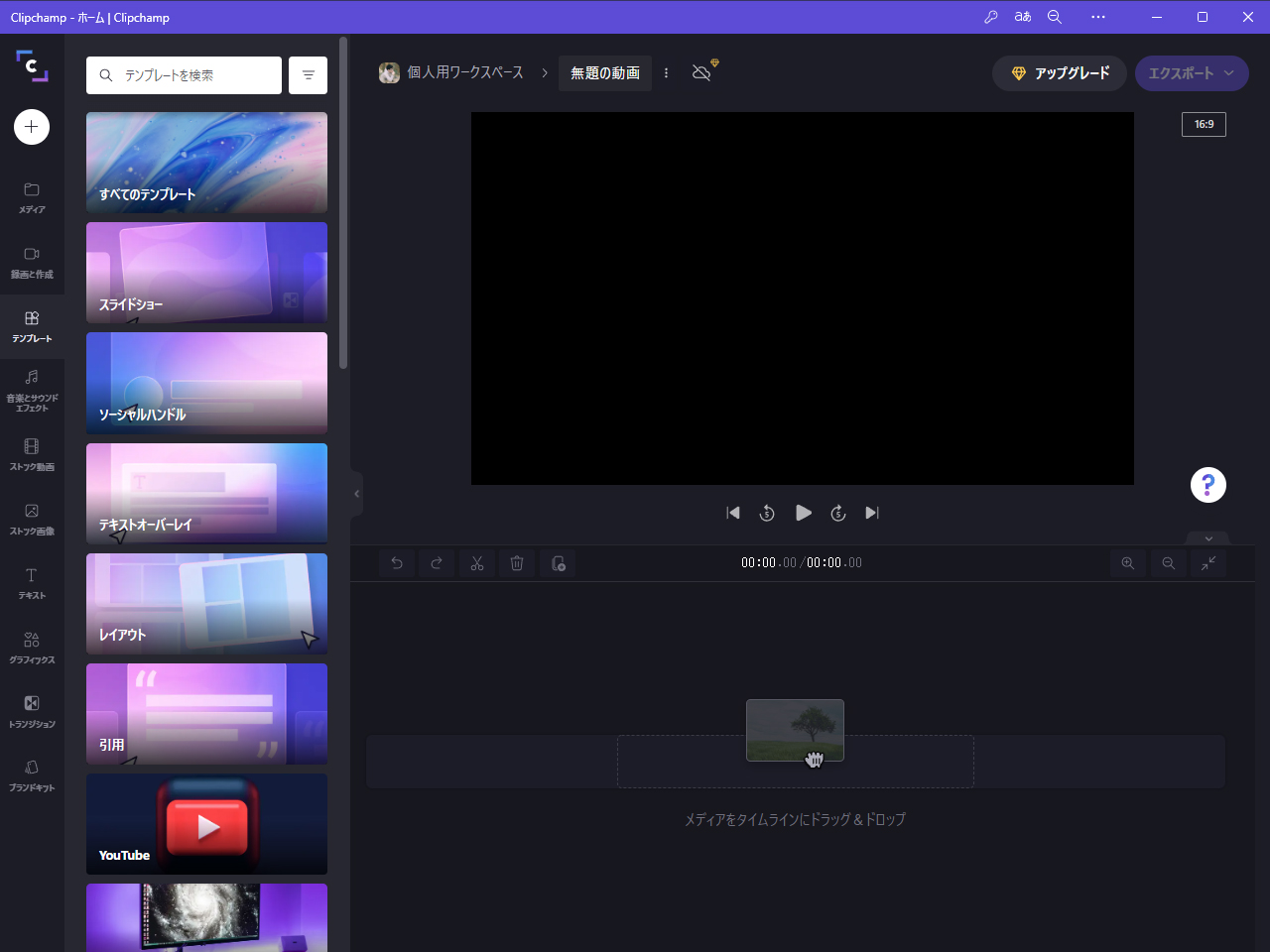This screenshot has height=952, width=1270.
Task: Select the 録画と作成 sidebar icon
Action: pos(31,260)
